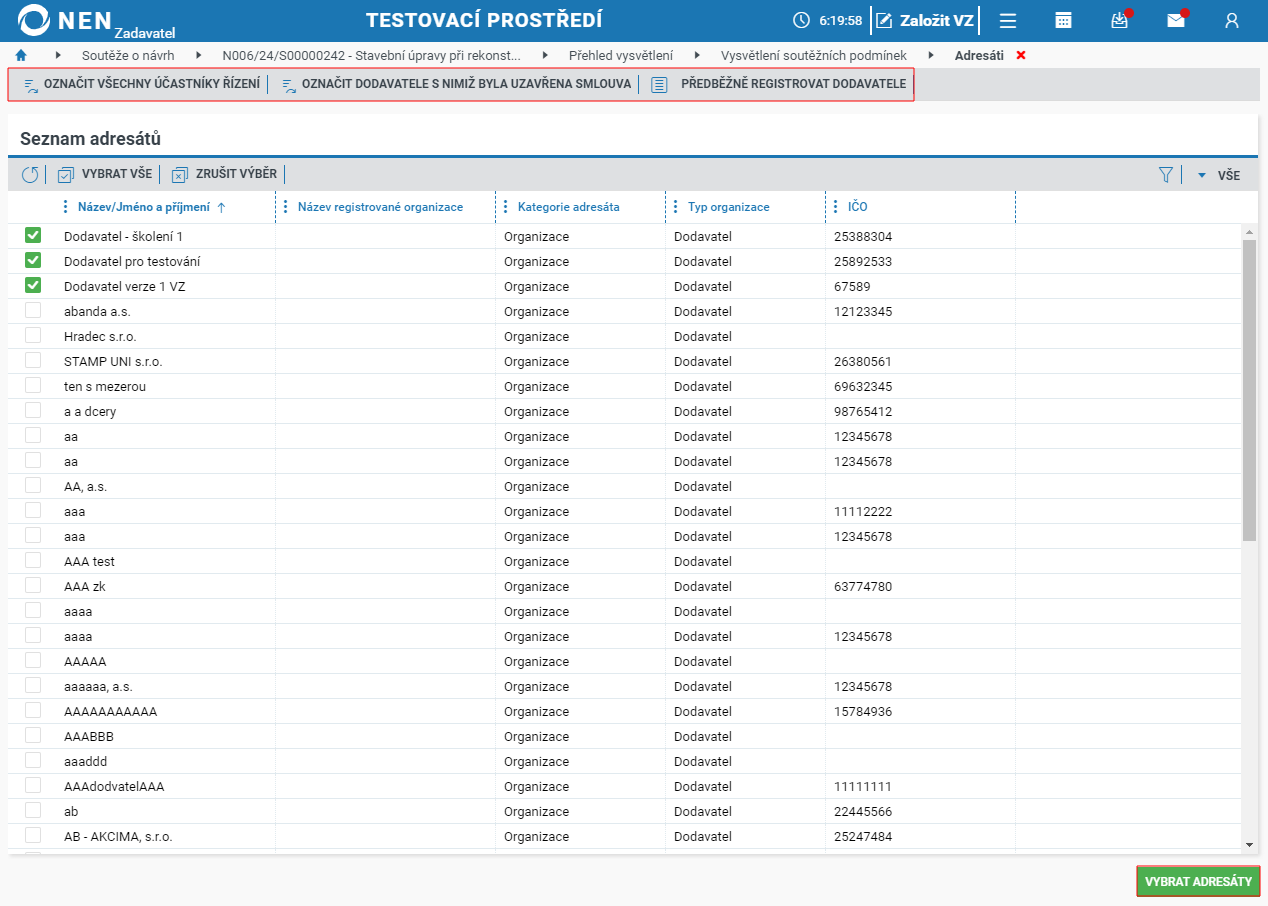Select the aaaddd row name
The image size is (1268, 906).
click(85, 762)
